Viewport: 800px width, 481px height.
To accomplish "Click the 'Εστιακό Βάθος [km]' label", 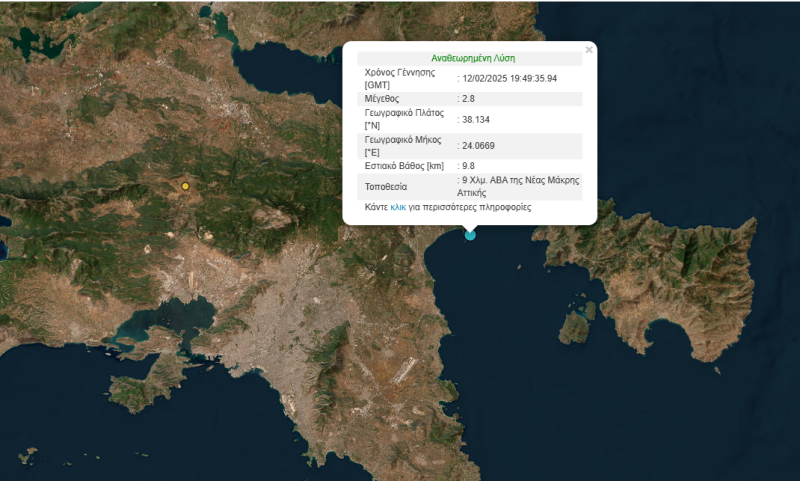I will (x=404, y=166).
